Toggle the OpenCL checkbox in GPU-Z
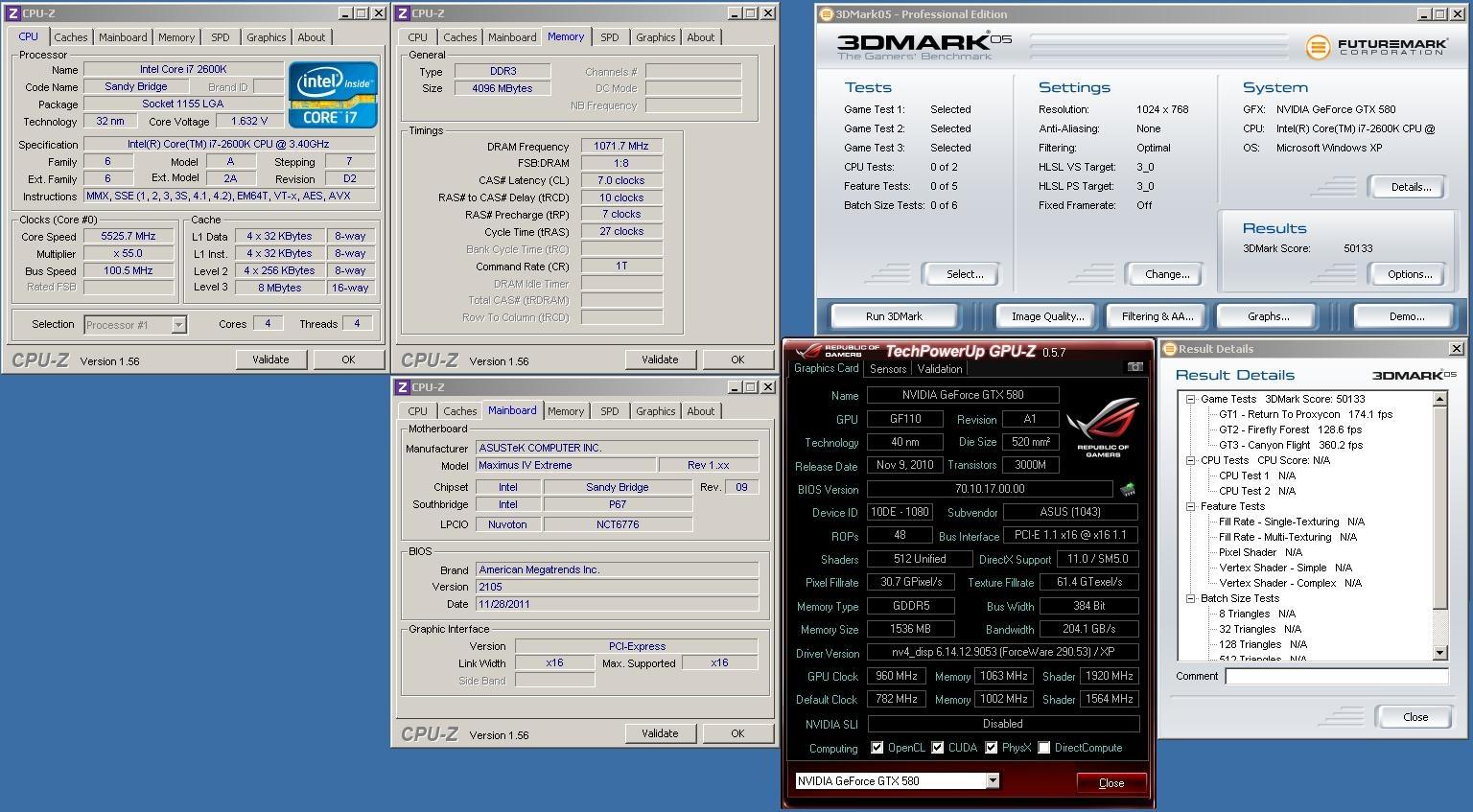This screenshot has width=1473, height=812. coord(877,748)
